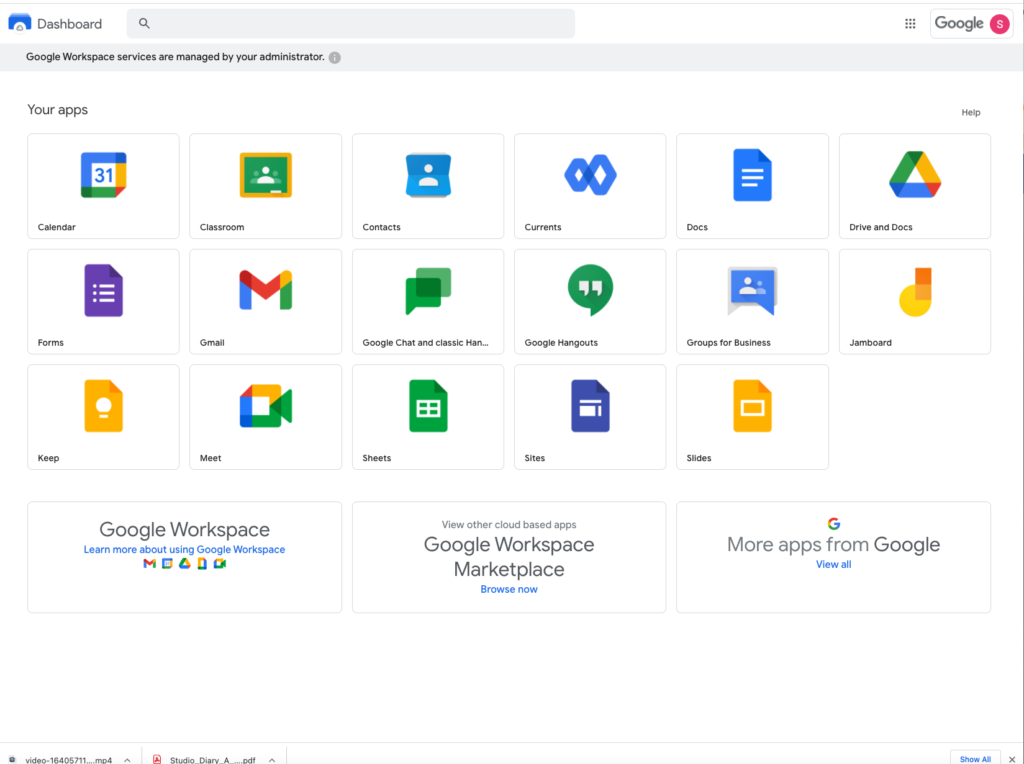Open the Help link

click(970, 112)
